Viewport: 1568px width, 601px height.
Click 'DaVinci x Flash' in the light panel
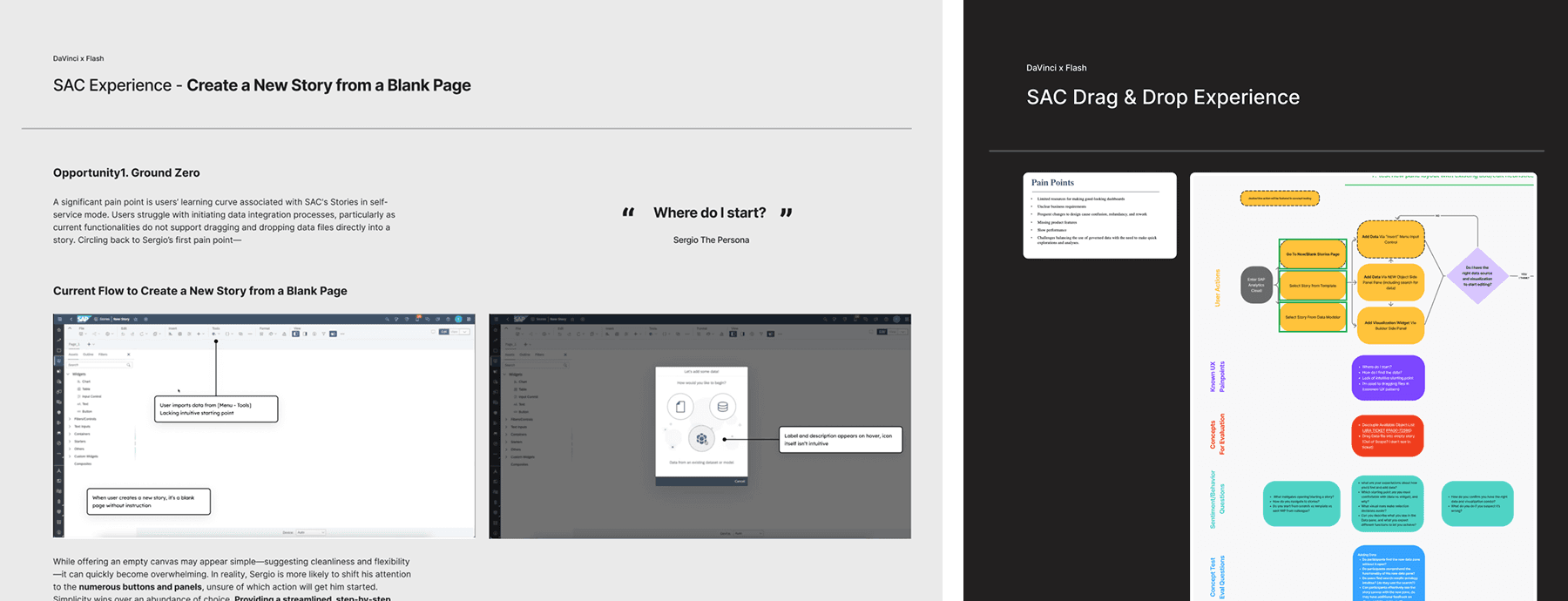point(78,58)
